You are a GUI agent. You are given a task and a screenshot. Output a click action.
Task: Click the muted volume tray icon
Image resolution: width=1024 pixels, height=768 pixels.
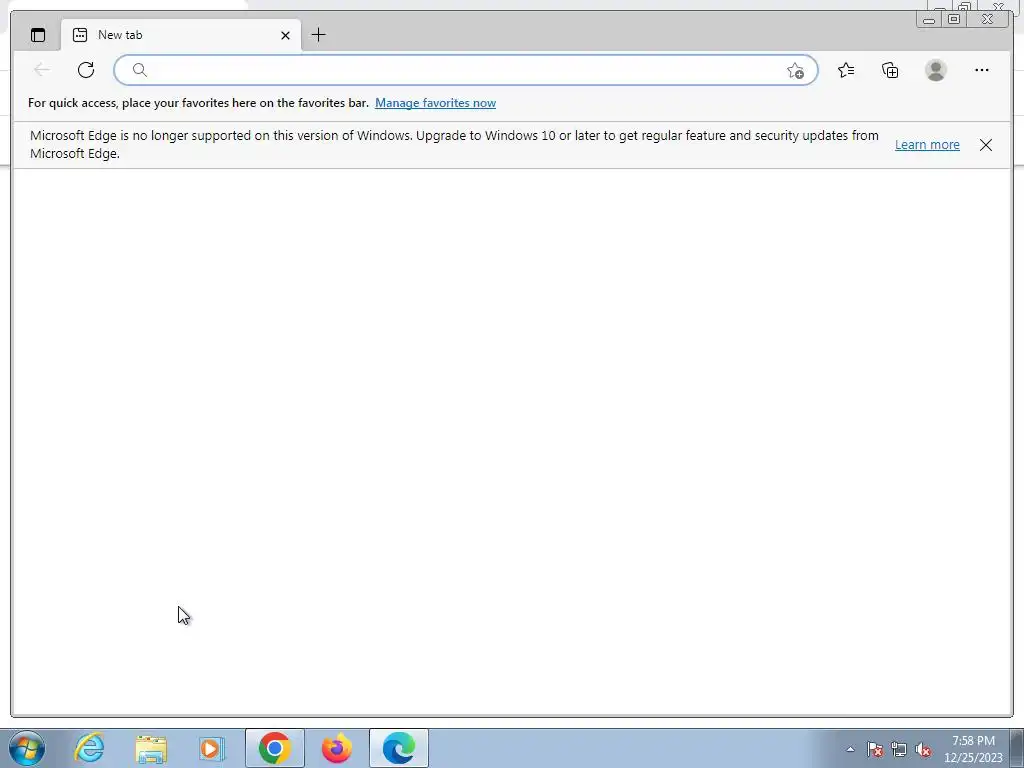click(923, 749)
